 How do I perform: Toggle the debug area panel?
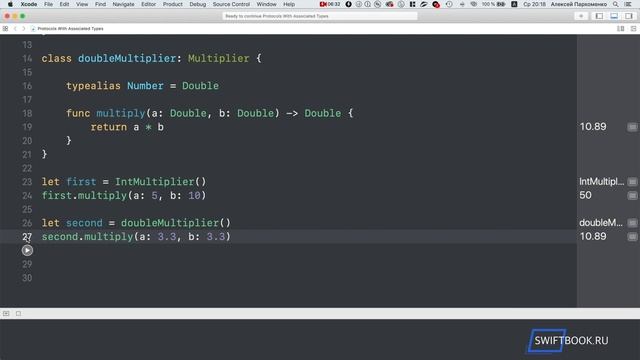(614, 16)
